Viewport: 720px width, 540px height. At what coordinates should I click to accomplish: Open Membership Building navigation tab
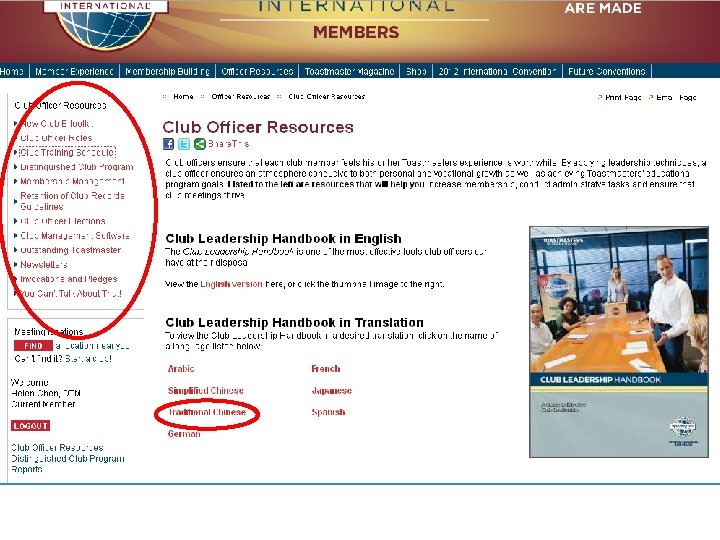coord(168,72)
